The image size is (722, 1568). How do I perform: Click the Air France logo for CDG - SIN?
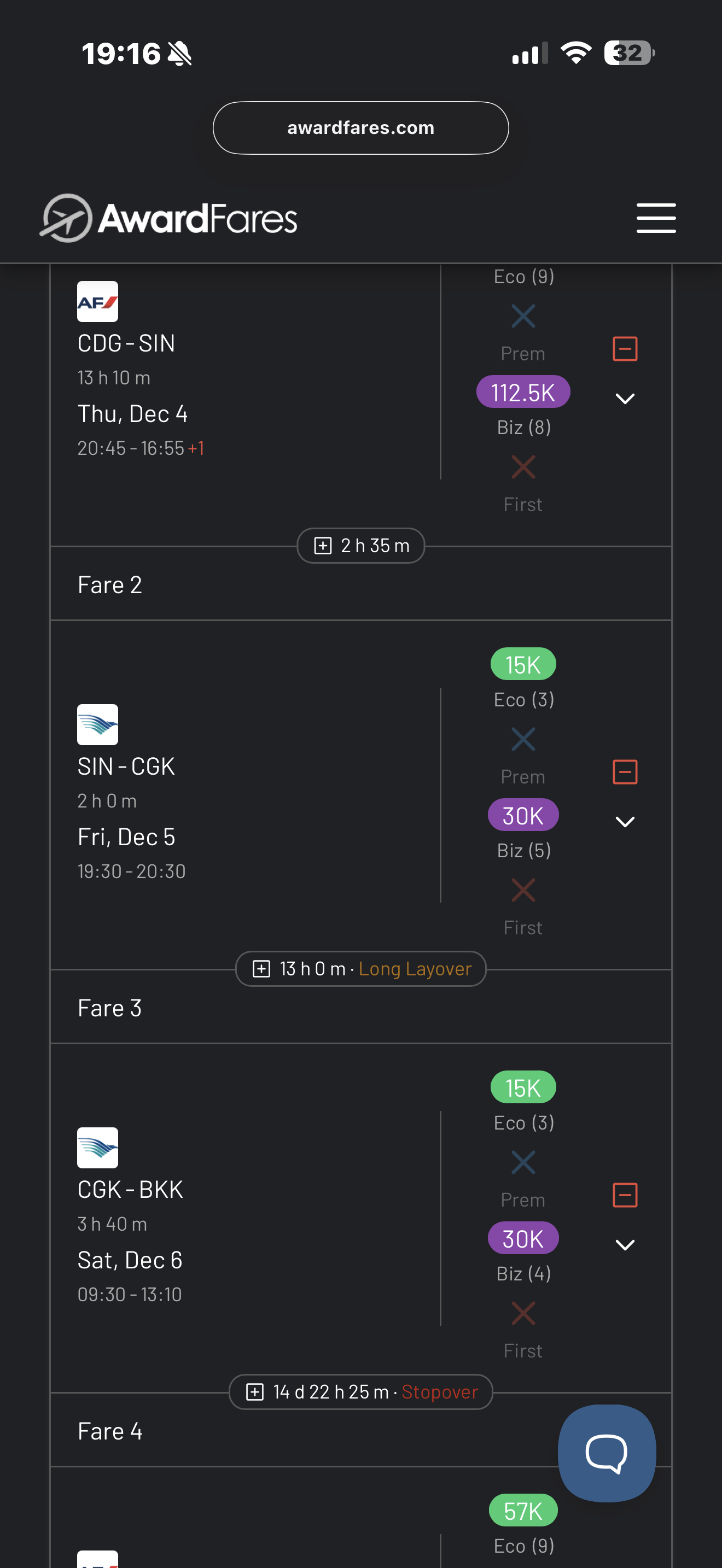coord(97,301)
